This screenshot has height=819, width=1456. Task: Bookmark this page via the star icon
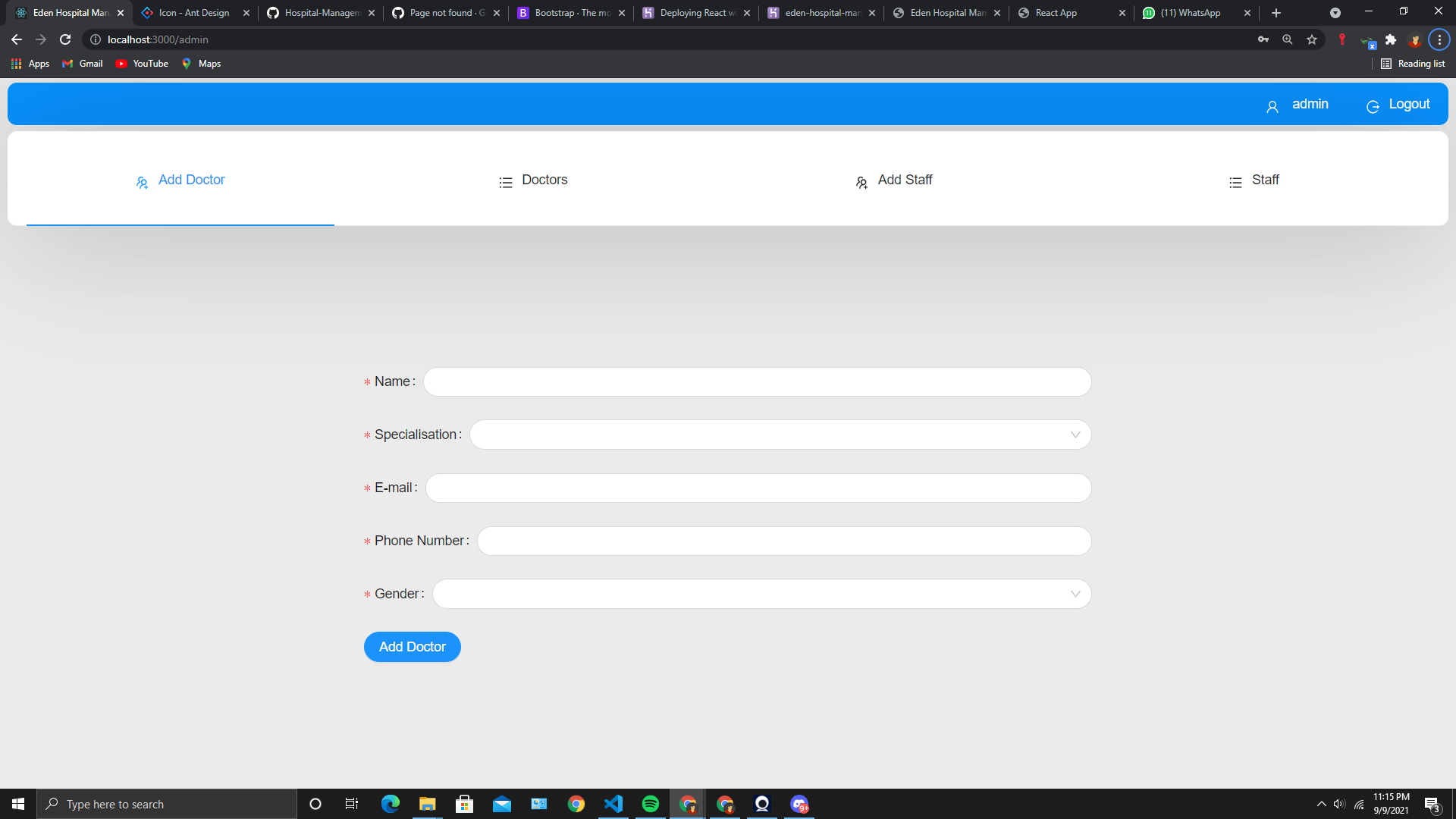point(1312,39)
